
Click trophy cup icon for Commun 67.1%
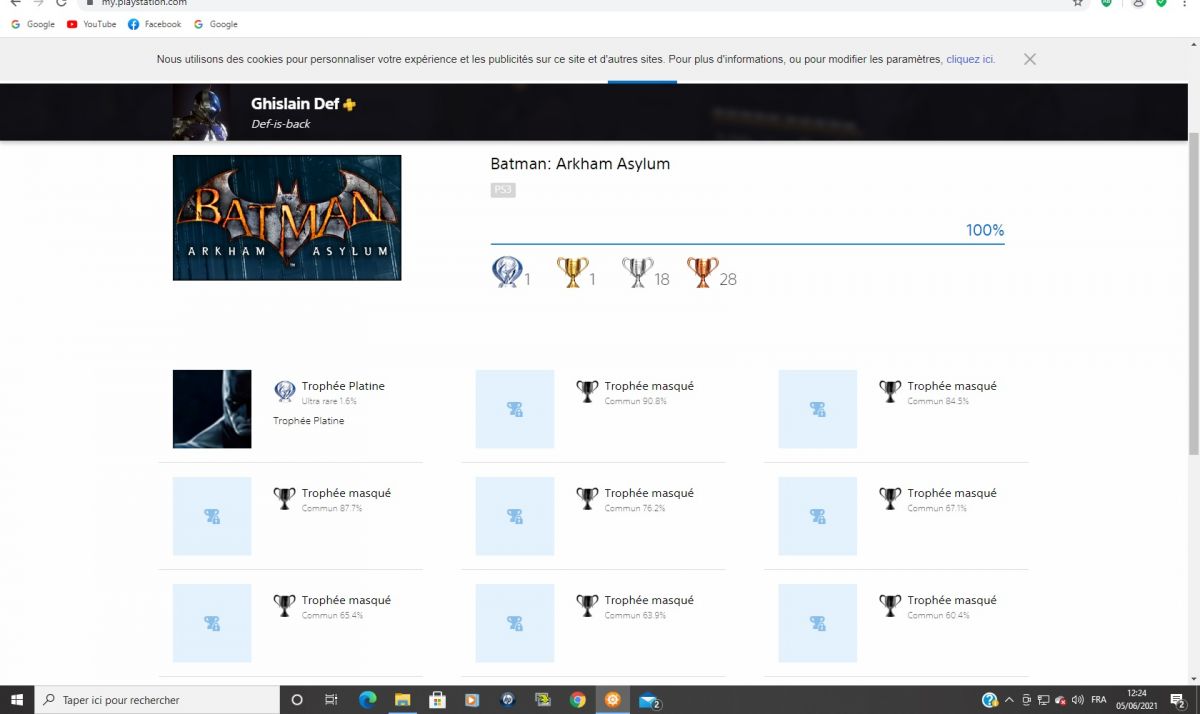tap(890, 499)
